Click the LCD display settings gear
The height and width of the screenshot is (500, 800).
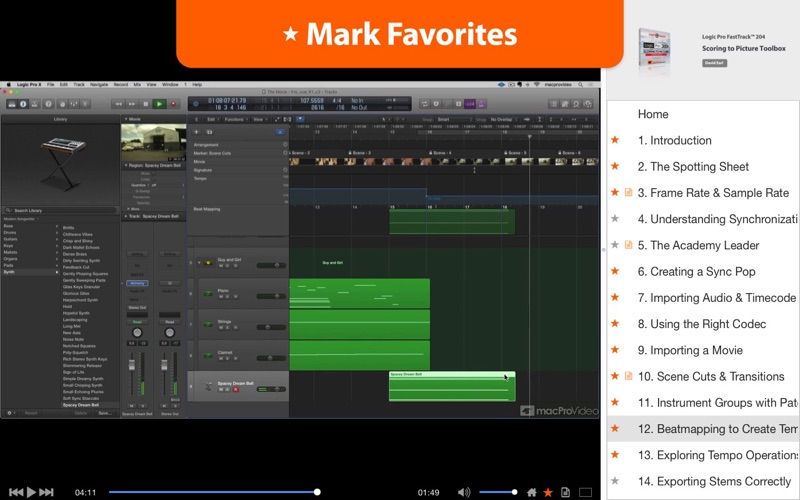tap(195, 104)
